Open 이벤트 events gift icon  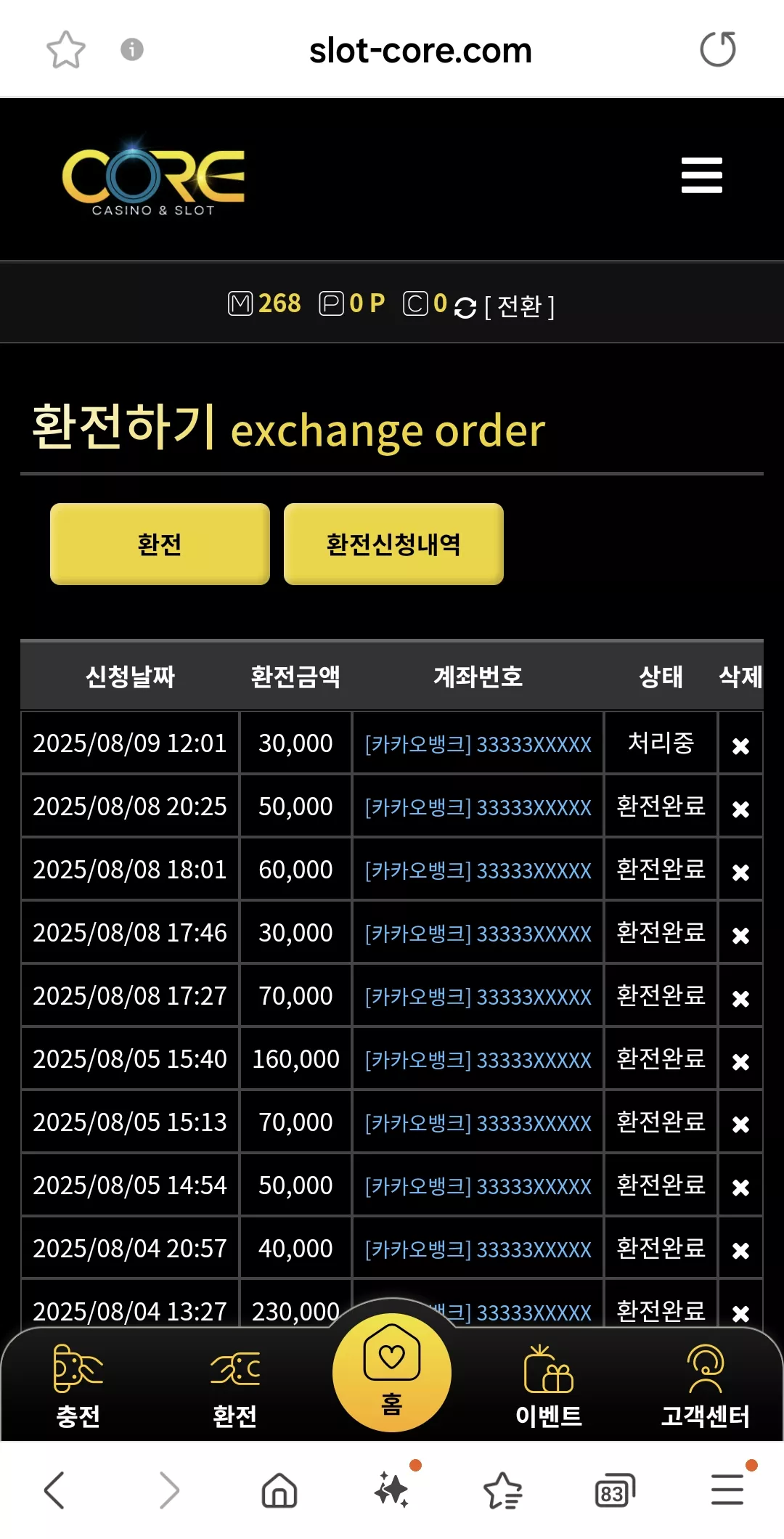tap(549, 1387)
